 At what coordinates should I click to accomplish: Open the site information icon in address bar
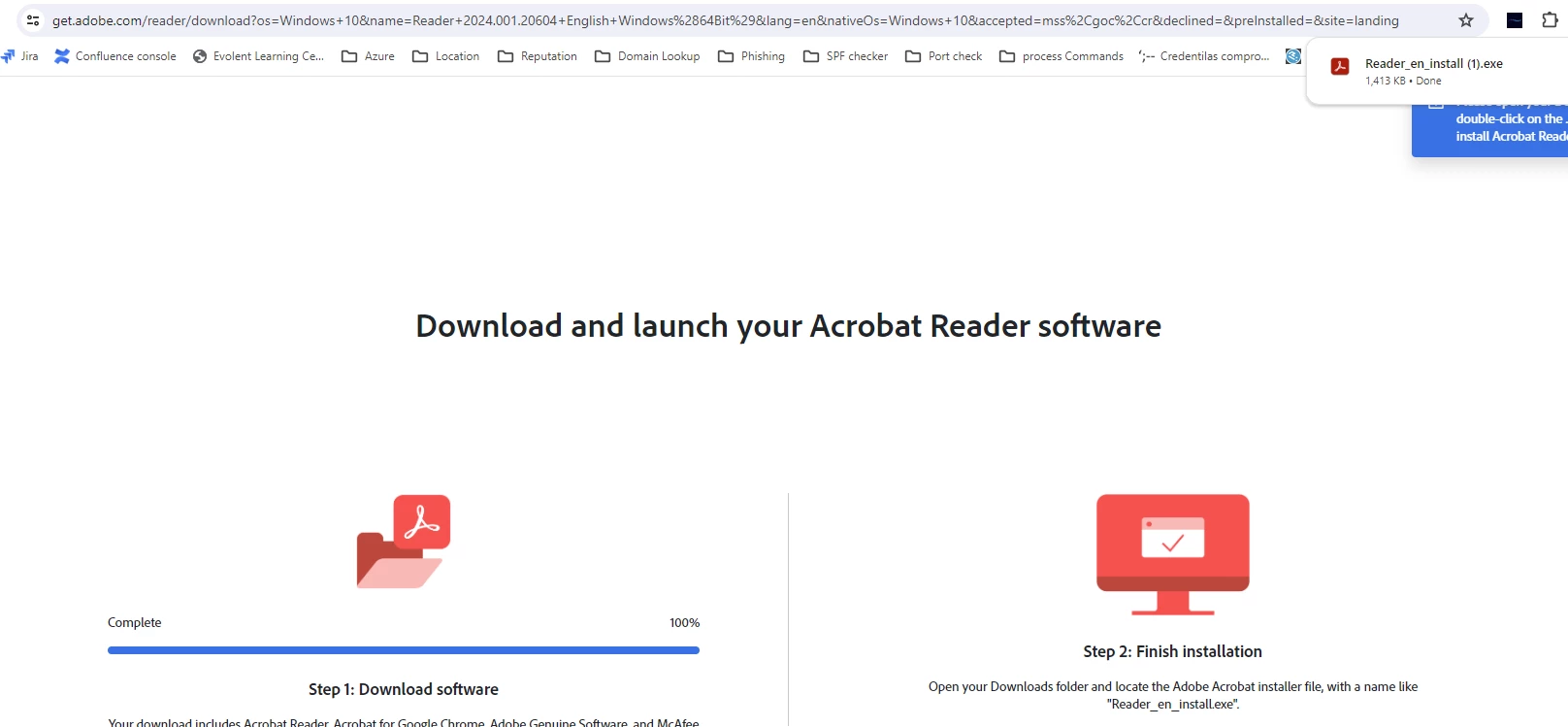point(32,20)
